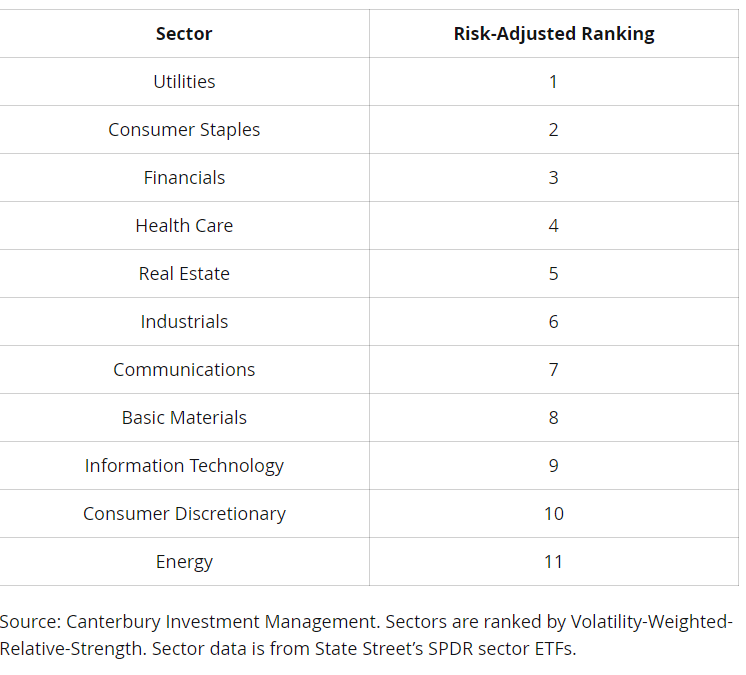746x675 pixels.
Task: Click ranking value 6 for Industrials
Action: (x=553, y=322)
